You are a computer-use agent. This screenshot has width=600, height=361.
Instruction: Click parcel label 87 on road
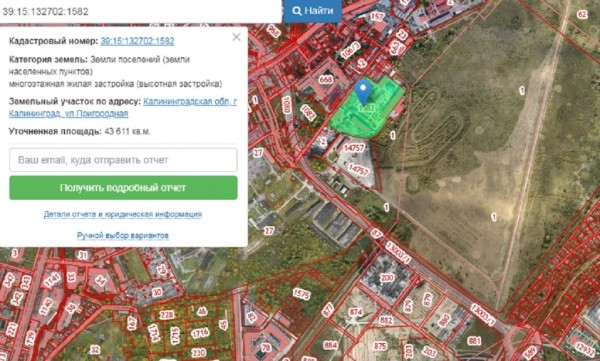click(376, 234)
